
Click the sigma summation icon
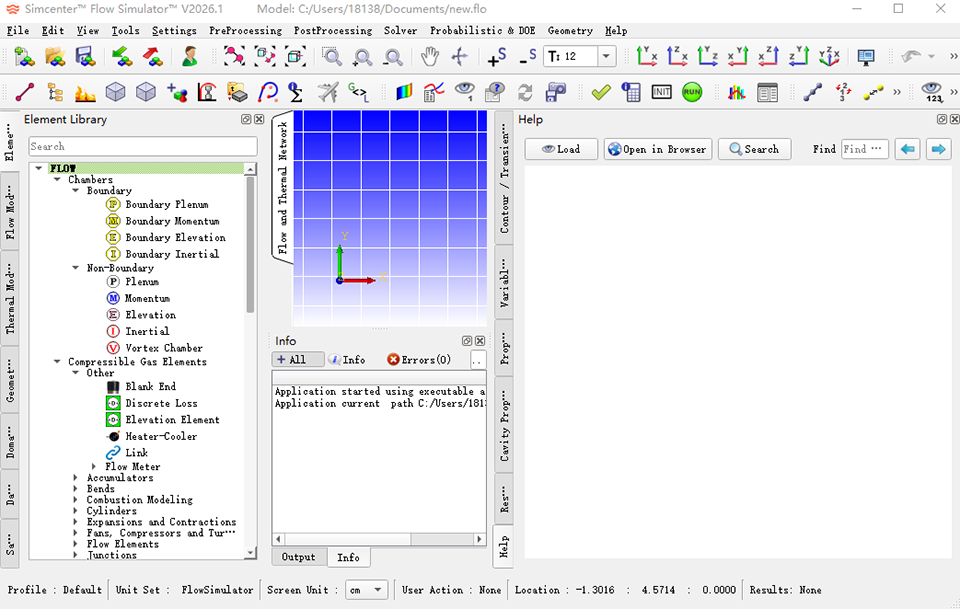point(296,92)
